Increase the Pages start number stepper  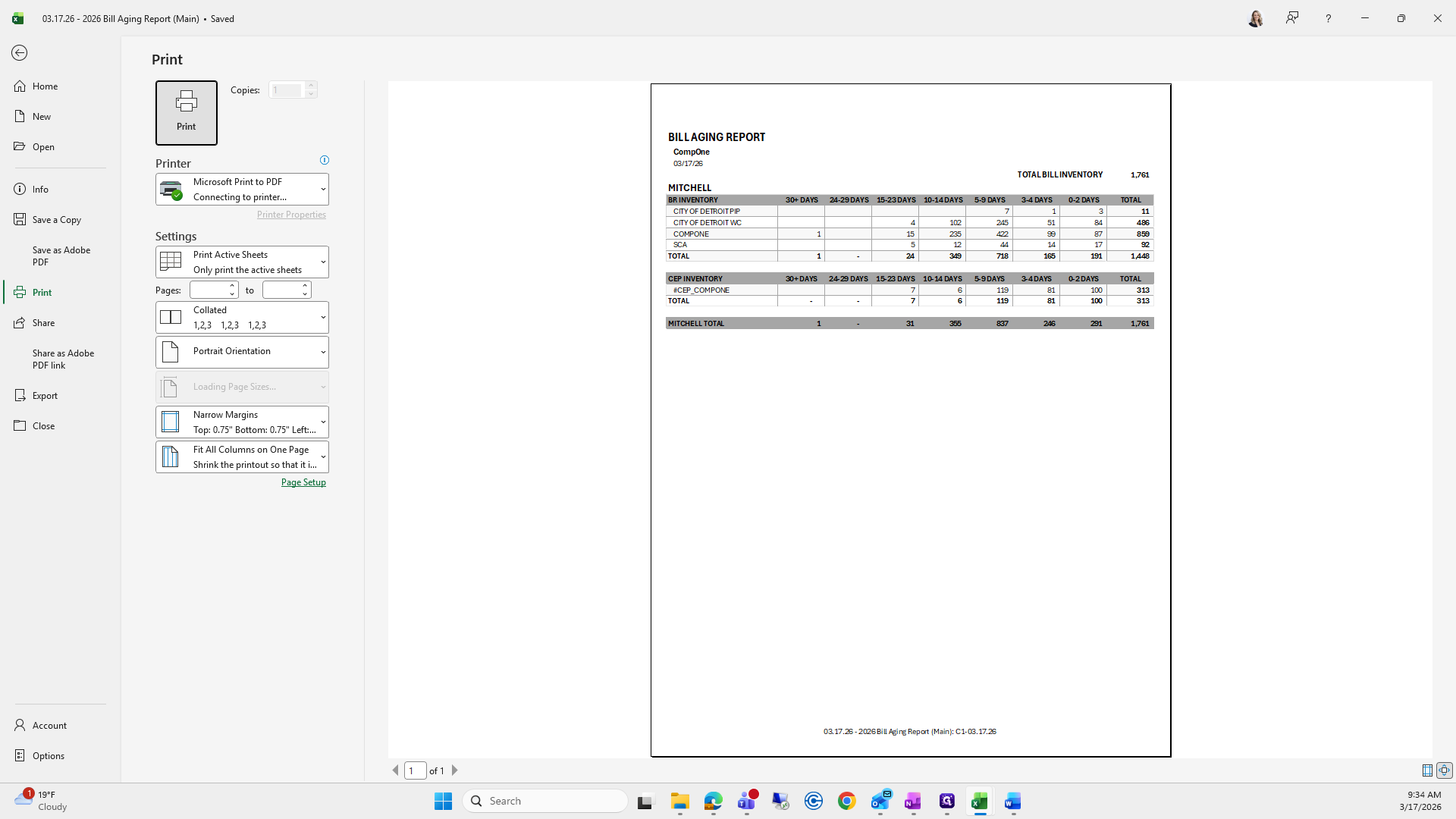click(x=232, y=286)
